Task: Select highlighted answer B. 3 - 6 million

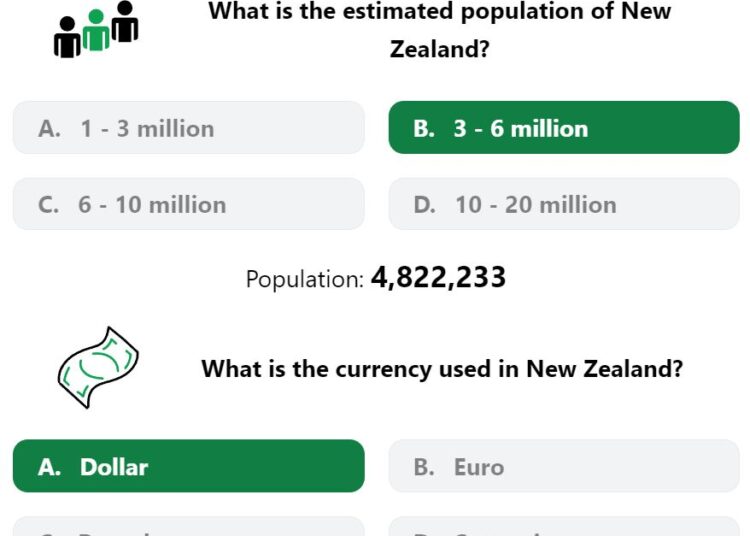Action: pyautogui.click(x=564, y=128)
